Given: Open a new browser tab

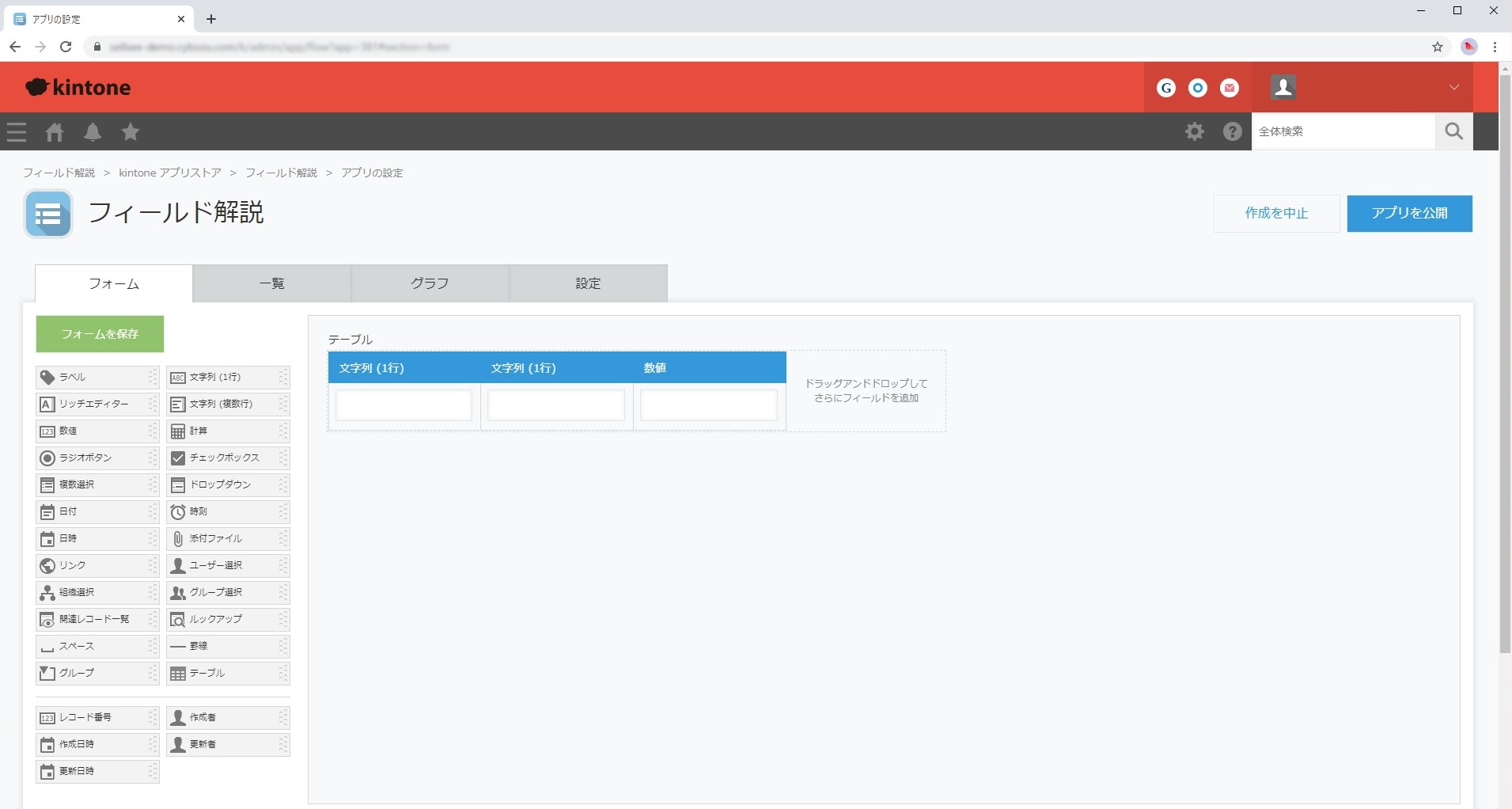Looking at the screenshot, I should (211, 19).
